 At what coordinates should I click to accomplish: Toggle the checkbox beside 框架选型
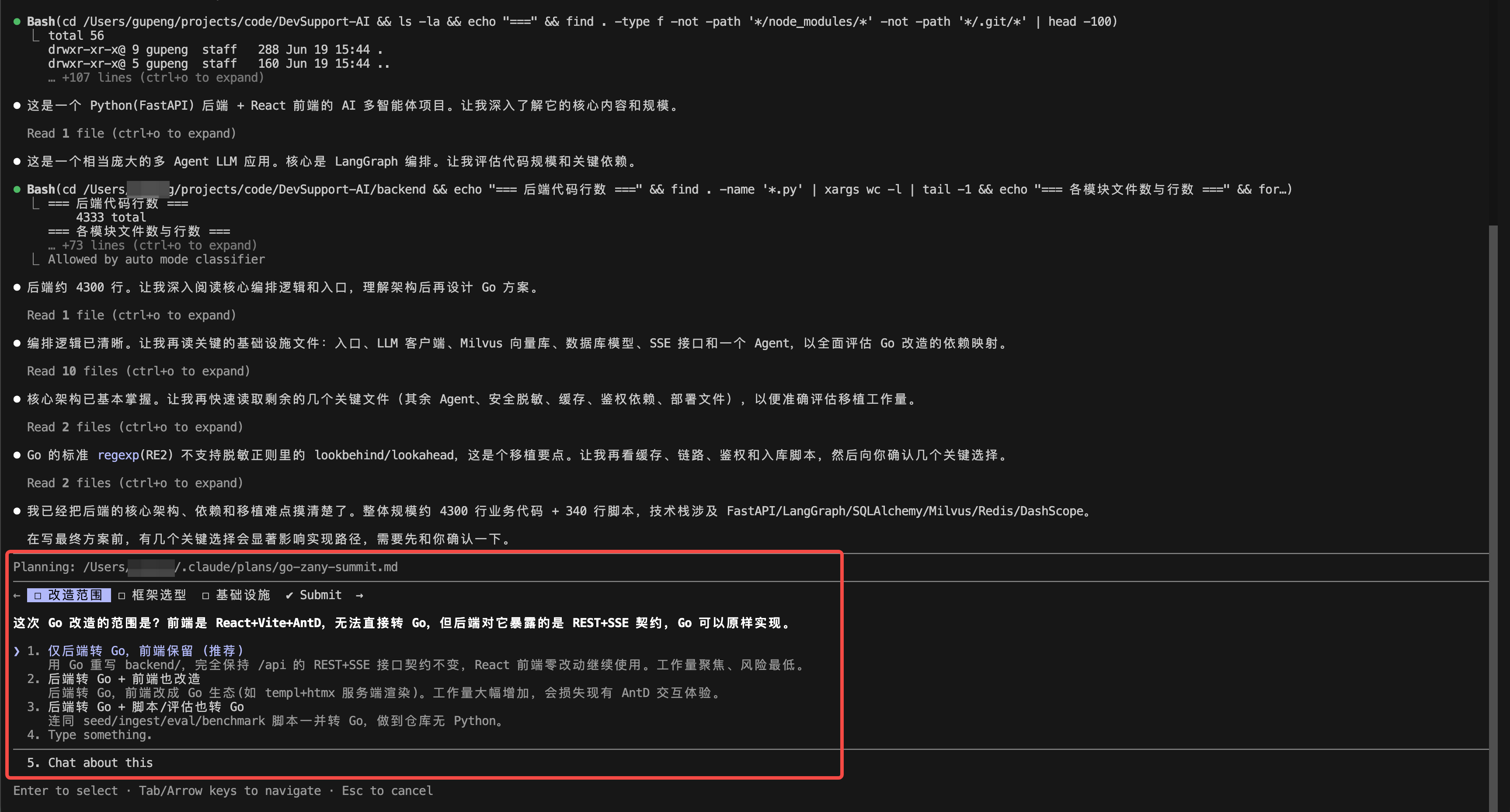[x=122, y=595]
